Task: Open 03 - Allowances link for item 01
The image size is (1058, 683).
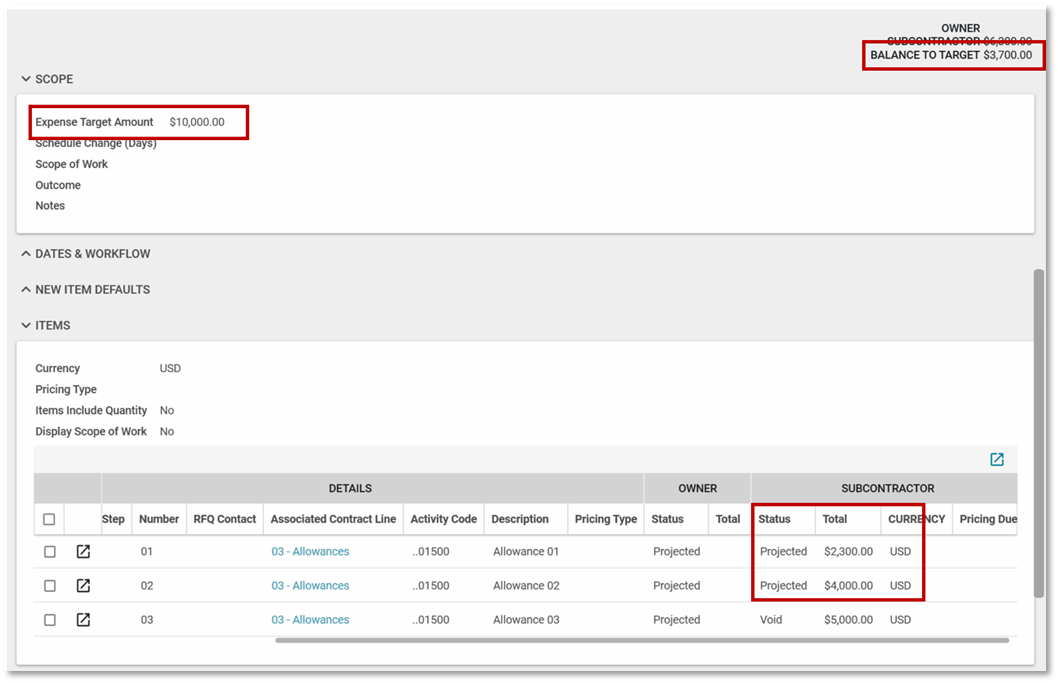Action: pos(310,552)
